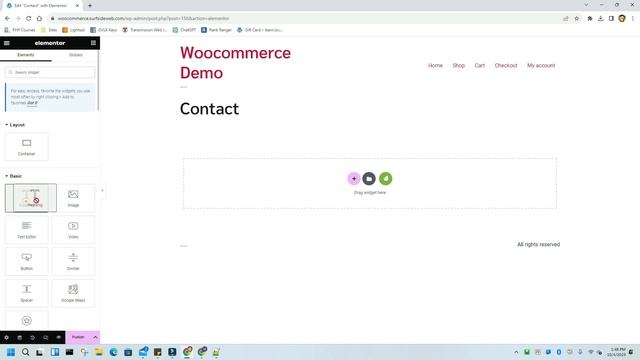Click the All rights reserved footer text
This screenshot has width=640, height=360.
coord(538,244)
